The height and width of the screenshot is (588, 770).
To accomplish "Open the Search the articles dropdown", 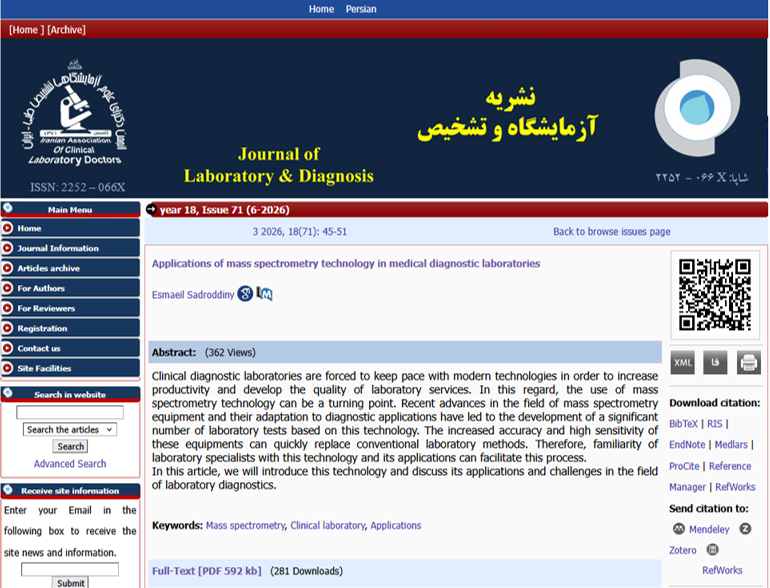I will (x=70, y=429).
